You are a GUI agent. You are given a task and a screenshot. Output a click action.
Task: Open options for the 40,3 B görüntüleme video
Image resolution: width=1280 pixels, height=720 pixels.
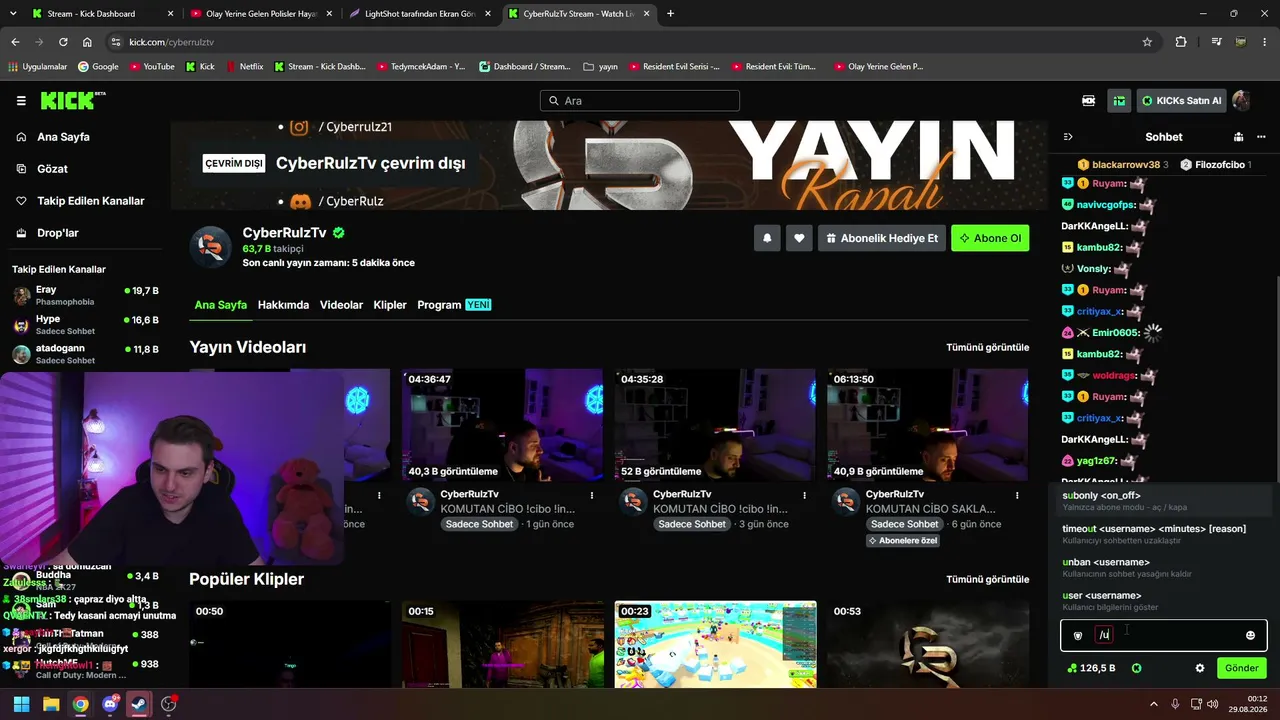point(592,495)
